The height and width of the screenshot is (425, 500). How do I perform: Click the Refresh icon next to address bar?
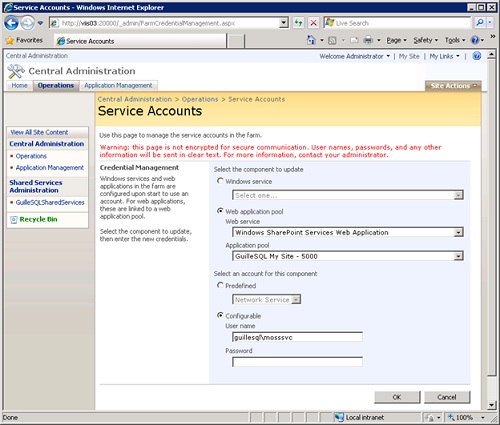(299, 23)
